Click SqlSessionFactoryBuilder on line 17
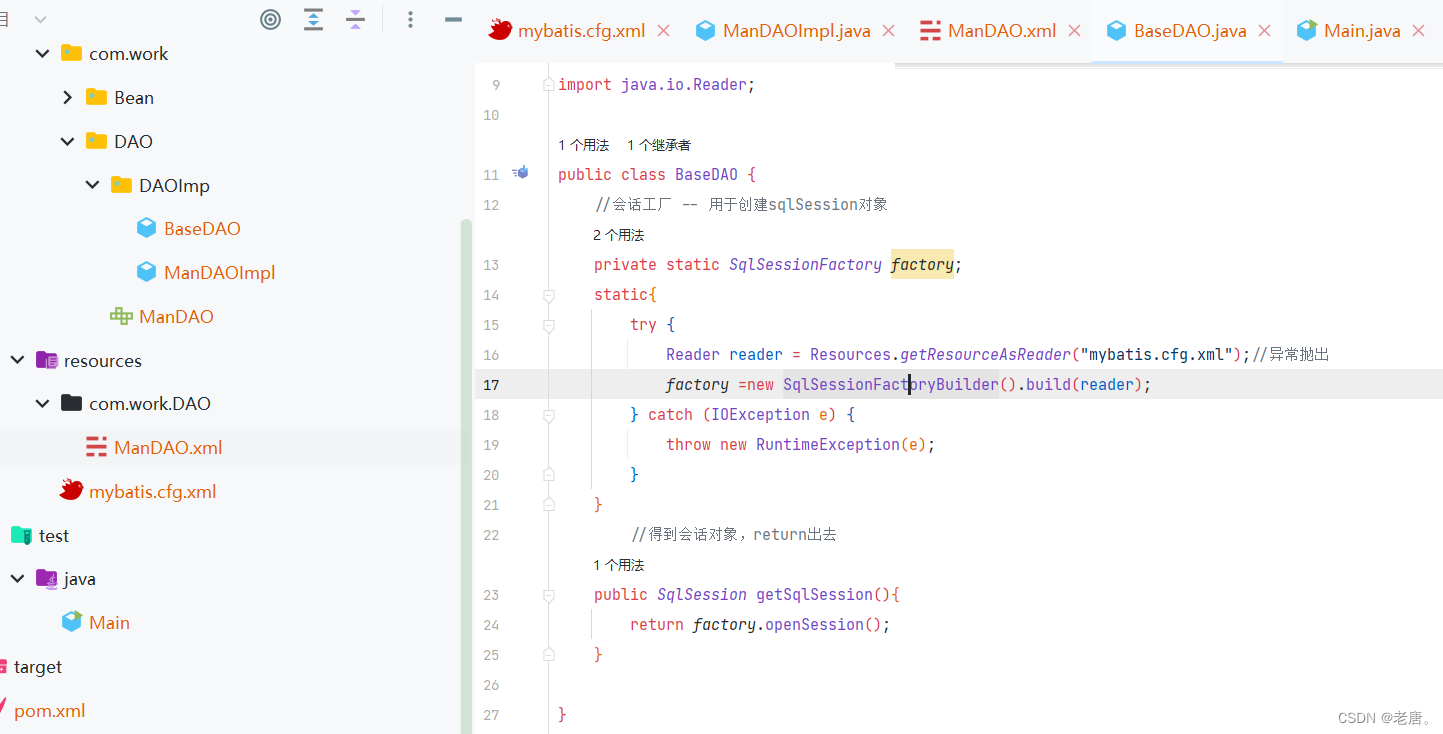The image size is (1443, 734). pyautogui.click(x=891, y=385)
